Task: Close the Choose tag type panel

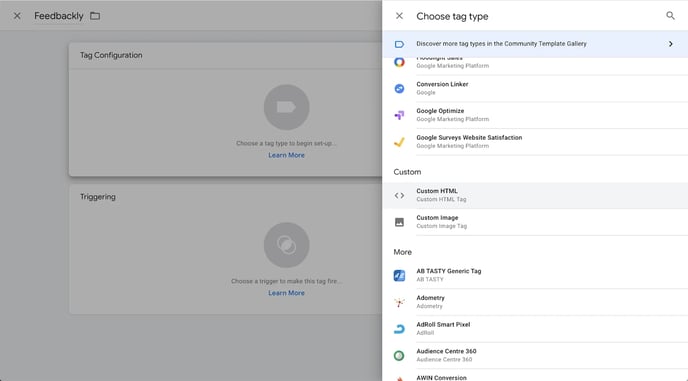Action: tap(399, 16)
